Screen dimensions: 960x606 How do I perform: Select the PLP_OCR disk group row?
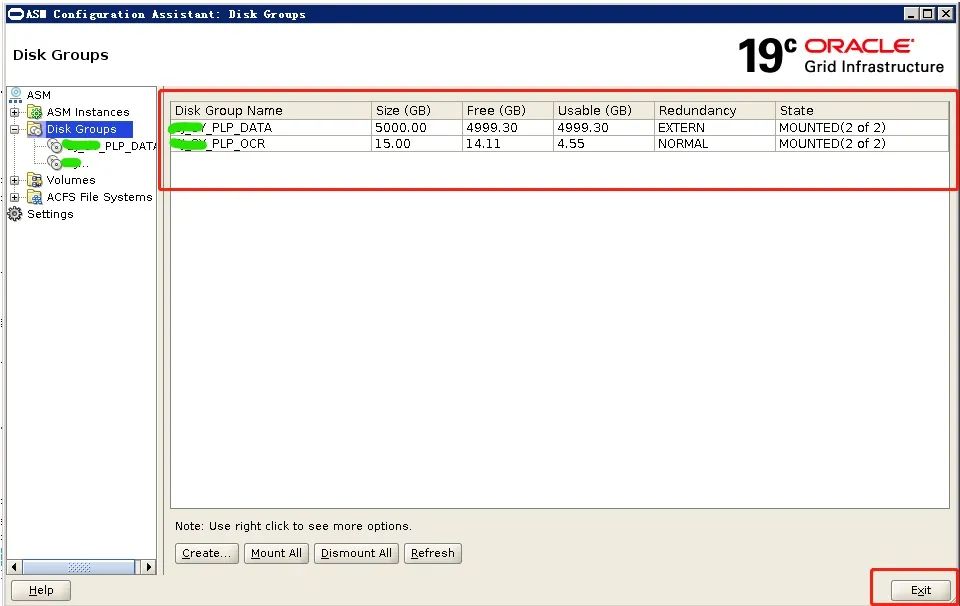(x=560, y=144)
